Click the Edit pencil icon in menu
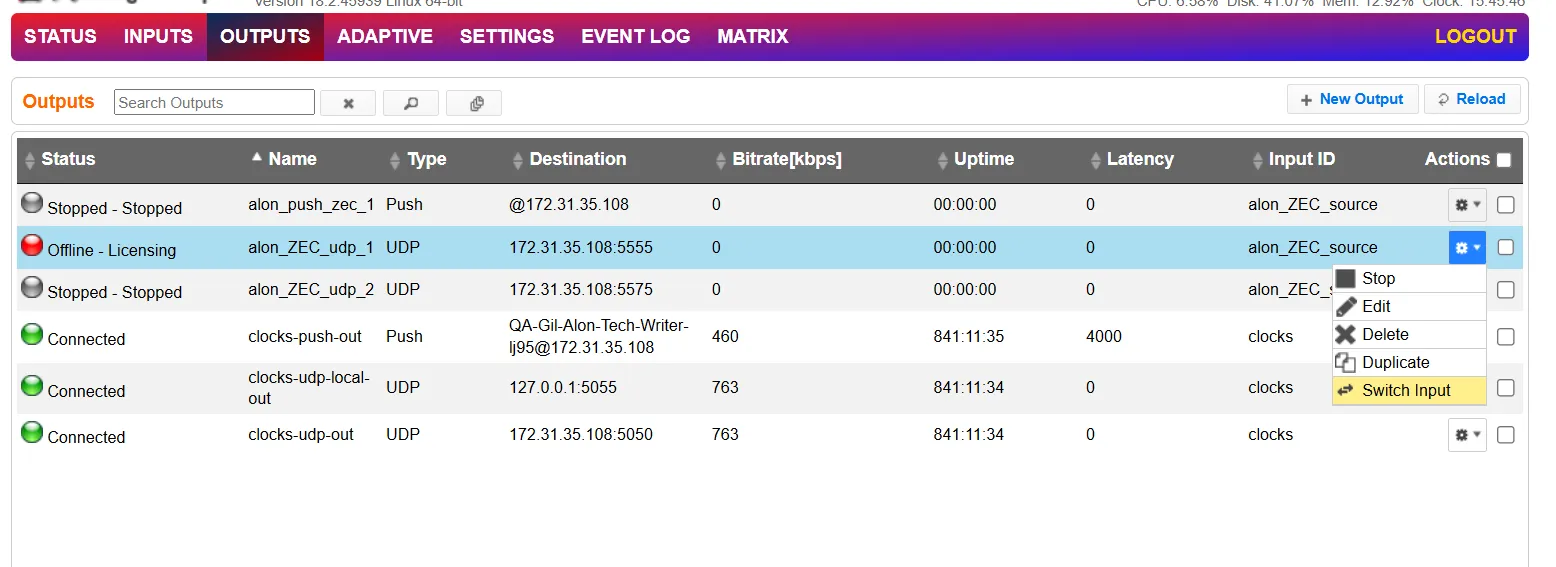The width and height of the screenshot is (1556, 567). (x=1346, y=307)
